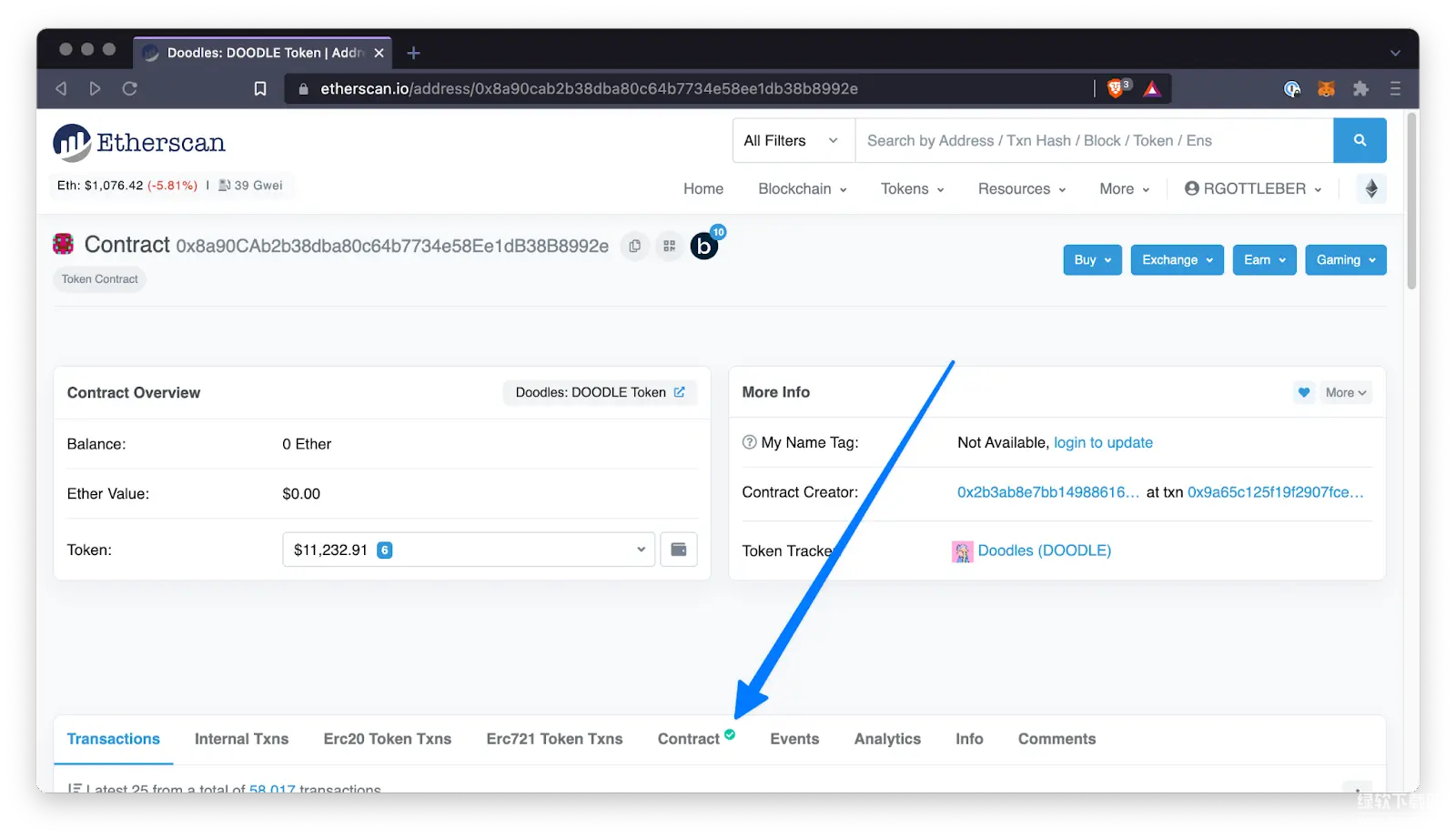Close the Doodles tab
This screenshot has height=838, width=1456.
point(379,53)
